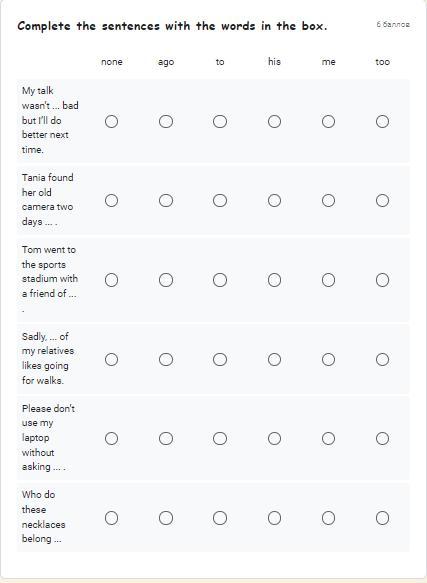The image size is (427, 583).
Task: Pick 'me' for Tom's sports stadium sentence
Action: click(x=328, y=280)
